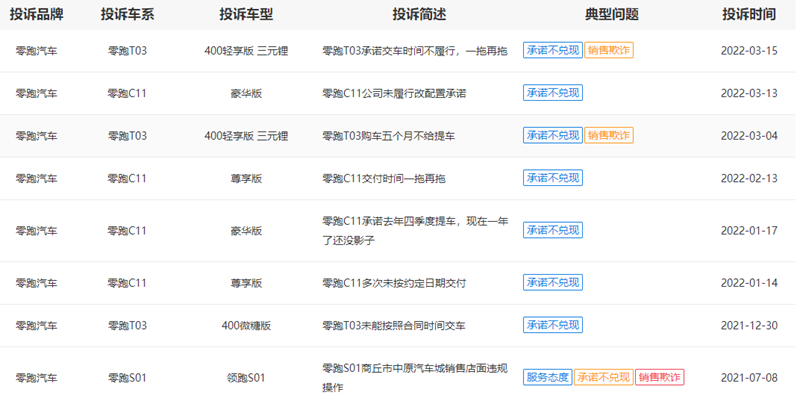Click 零跑汽车 brand in the 2022-03-15 row
This screenshot has width=800, height=404.
pyautogui.click(x=36, y=50)
